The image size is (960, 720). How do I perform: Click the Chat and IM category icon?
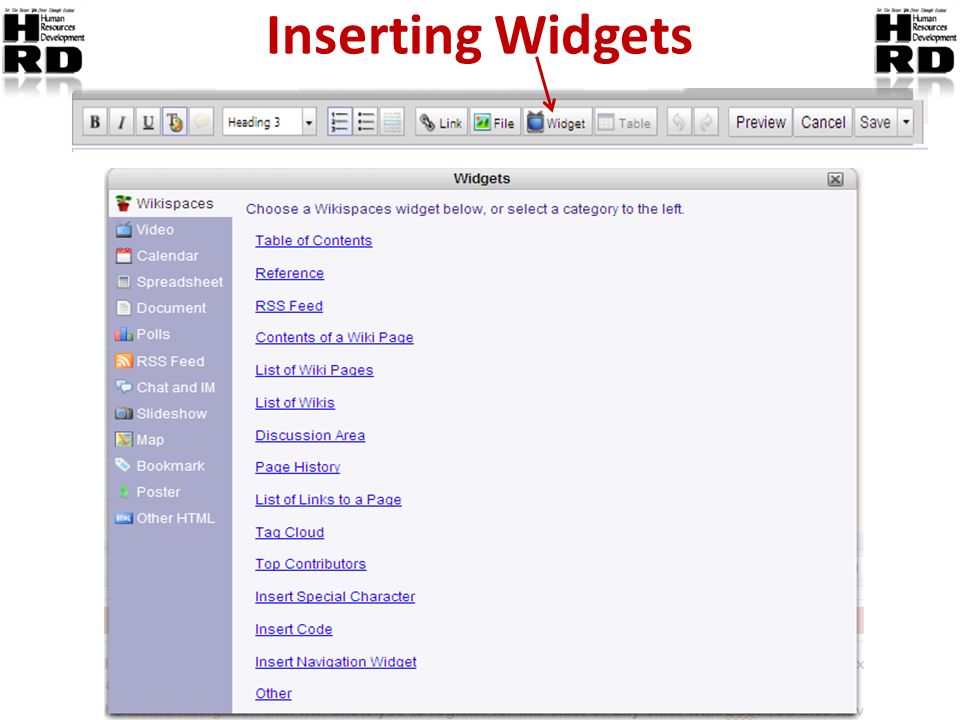[x=124, y=387]
